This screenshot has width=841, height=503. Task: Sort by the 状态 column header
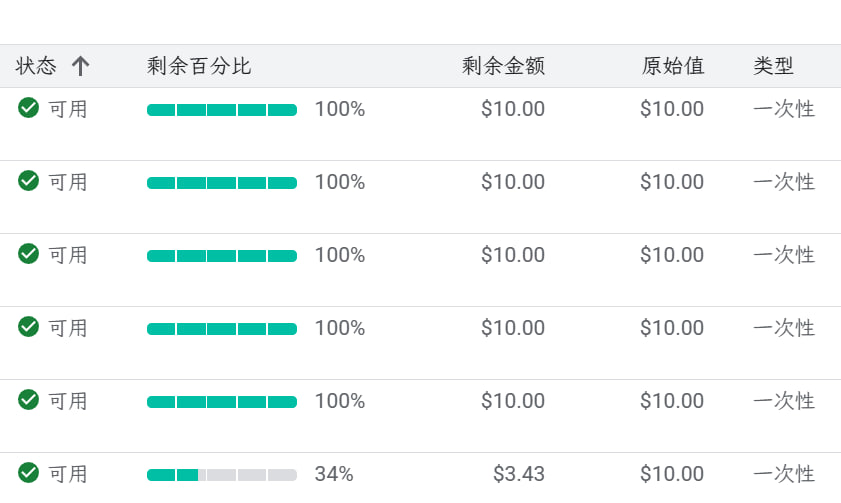36,66
